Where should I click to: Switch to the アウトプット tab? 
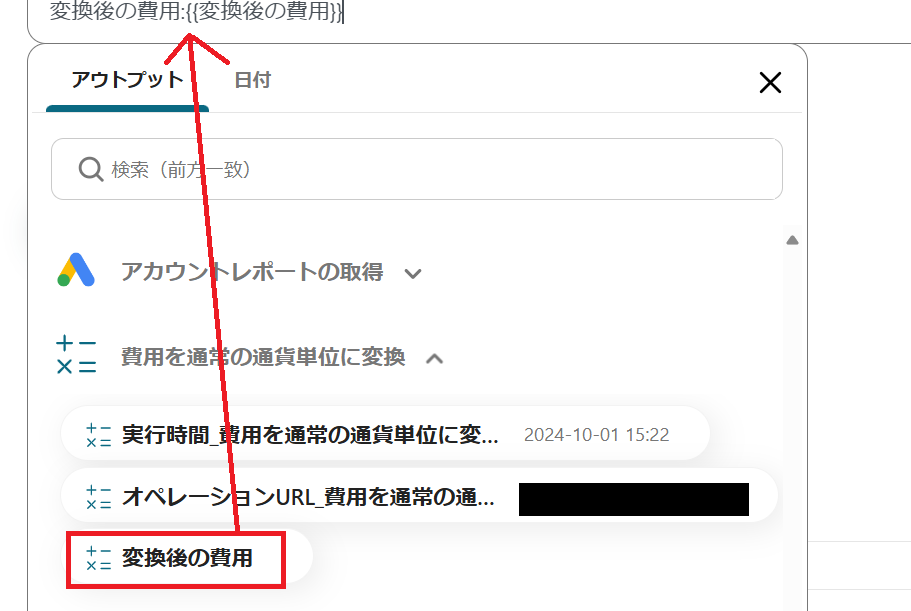click(127, 80)
